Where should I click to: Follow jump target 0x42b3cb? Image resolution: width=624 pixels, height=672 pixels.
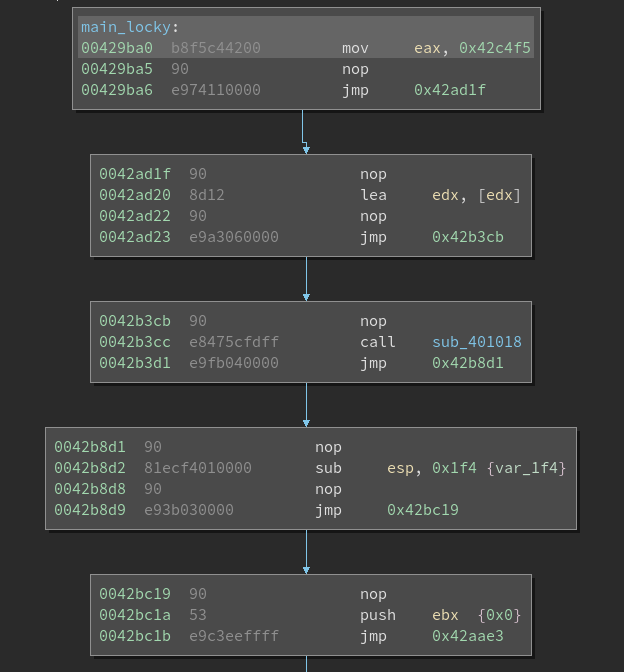468,237
